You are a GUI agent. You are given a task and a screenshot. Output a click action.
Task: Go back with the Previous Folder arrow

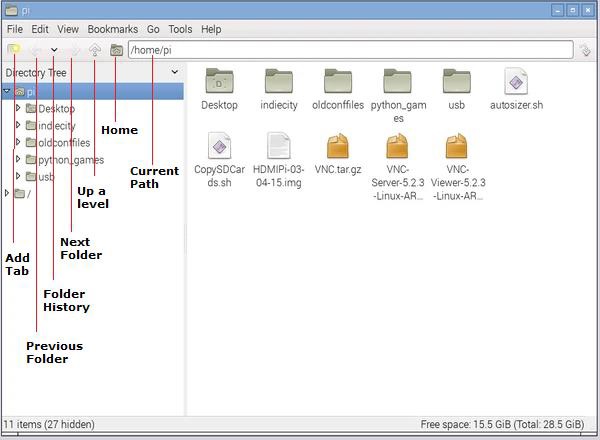click(36, 51)
